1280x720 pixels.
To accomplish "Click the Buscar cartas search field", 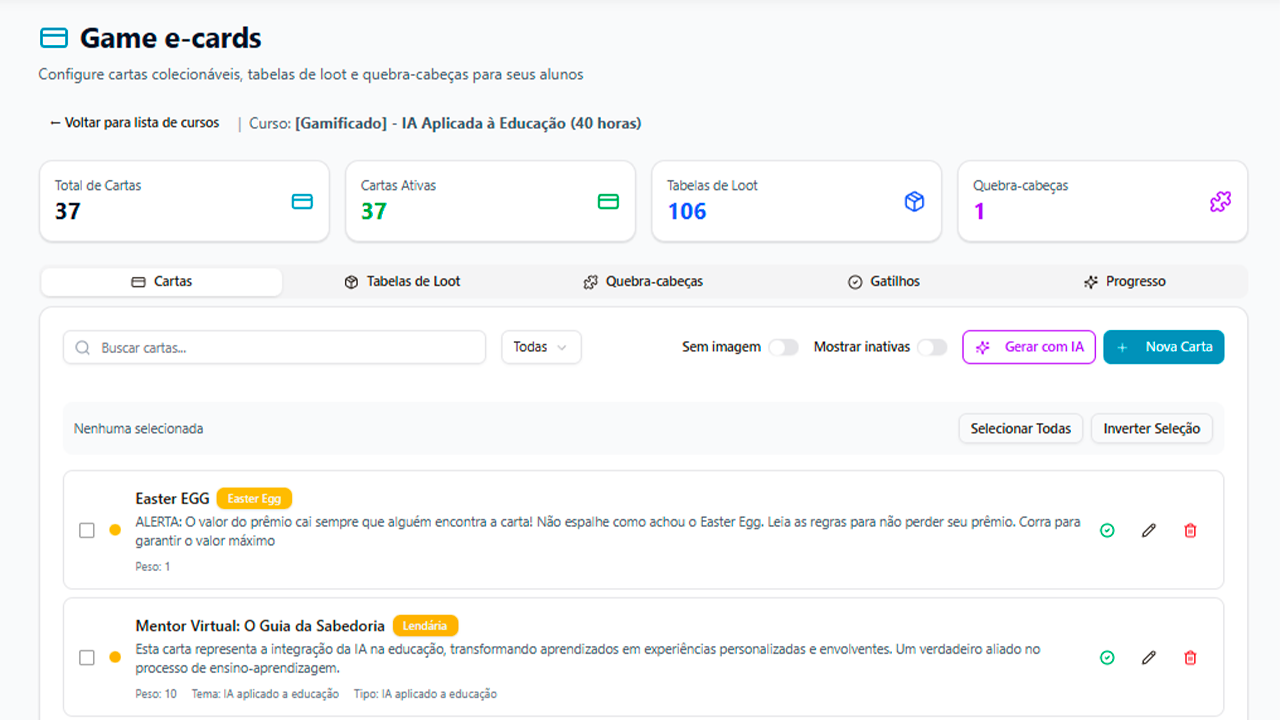I will point(275,348).
